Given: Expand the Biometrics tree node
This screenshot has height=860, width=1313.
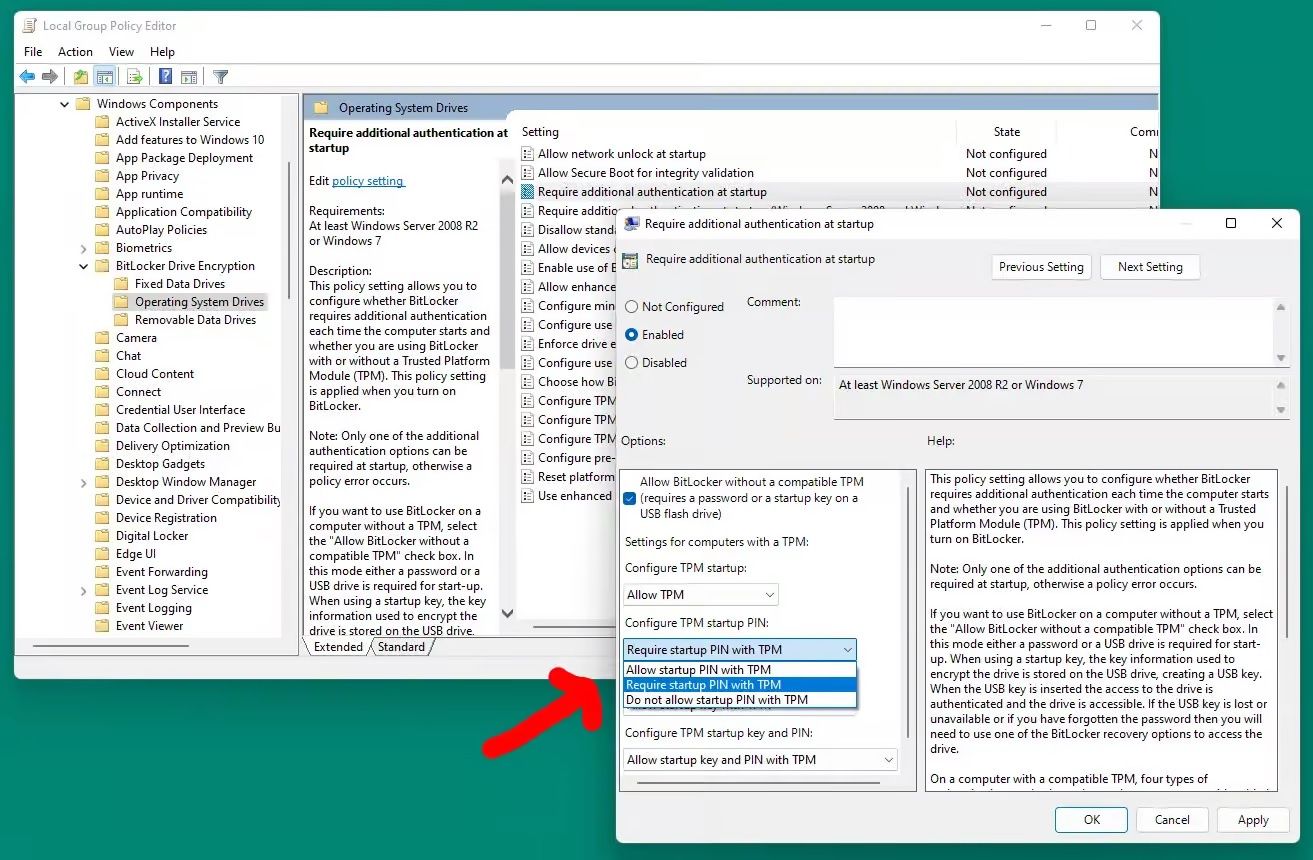Looking at the screenshot, I should click(83, 248).
